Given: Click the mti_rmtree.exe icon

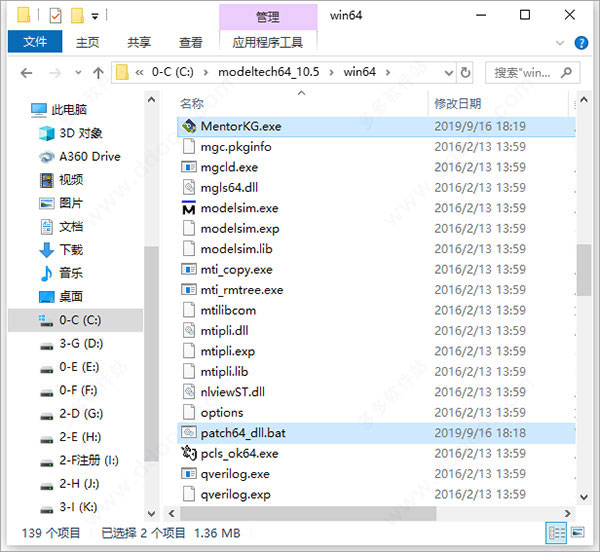Looking at the screenshot, I should [189, 290].
